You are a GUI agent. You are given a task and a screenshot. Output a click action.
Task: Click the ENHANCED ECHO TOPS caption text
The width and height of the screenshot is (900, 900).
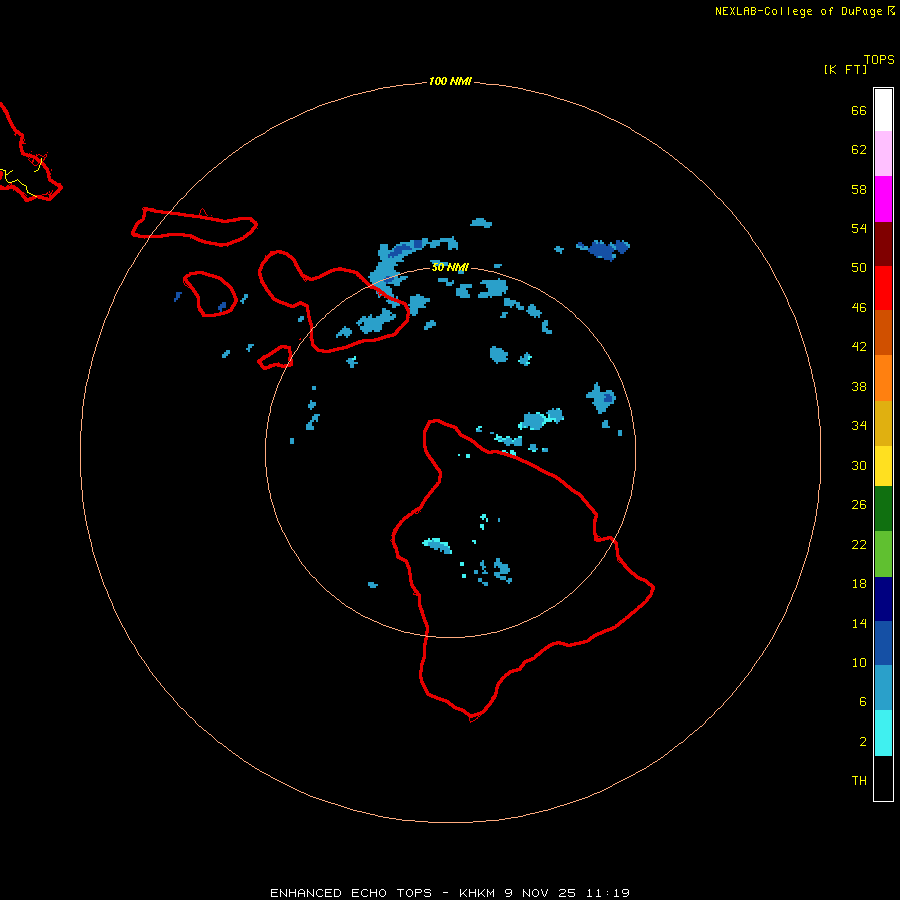click(350, 893)
